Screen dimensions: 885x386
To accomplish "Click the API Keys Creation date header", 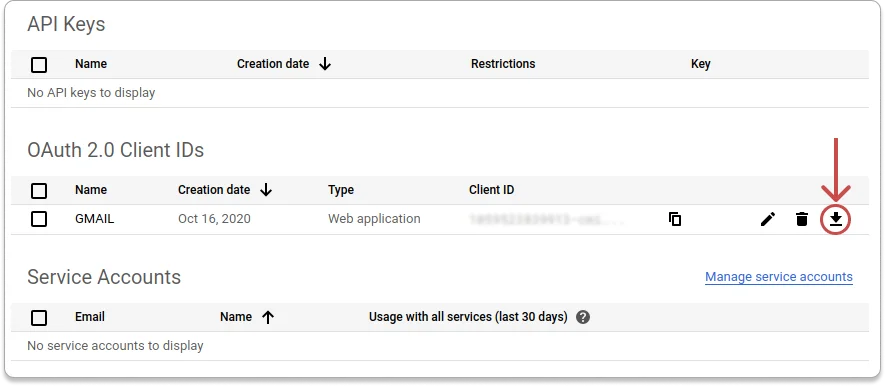I will pyautogui.click(x=273, y=64).
